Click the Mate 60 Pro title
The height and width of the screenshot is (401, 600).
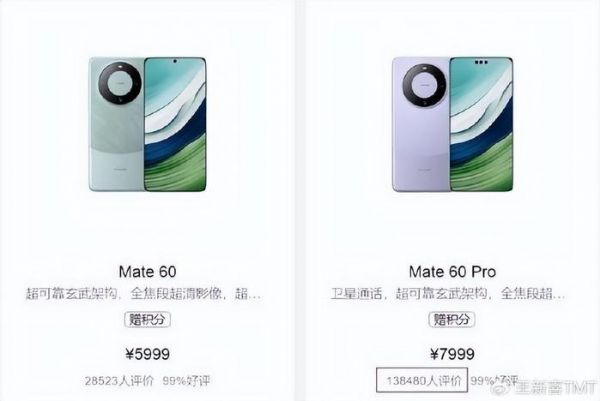(x=452, y=272)
